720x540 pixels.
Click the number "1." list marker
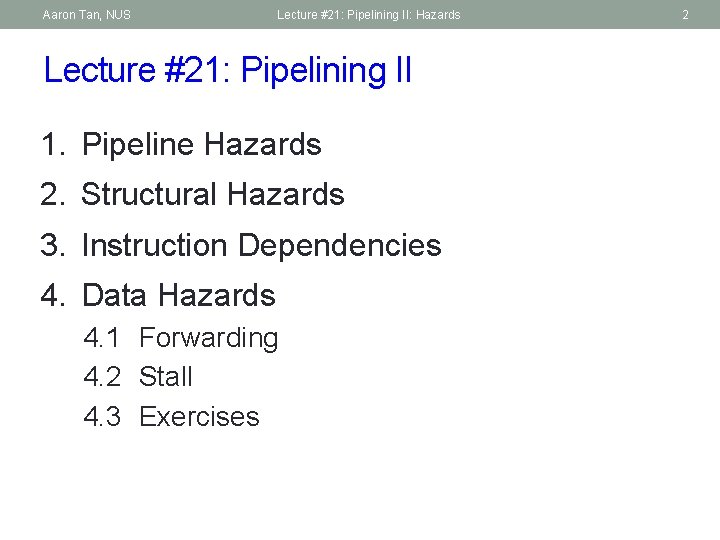(54, 145)
